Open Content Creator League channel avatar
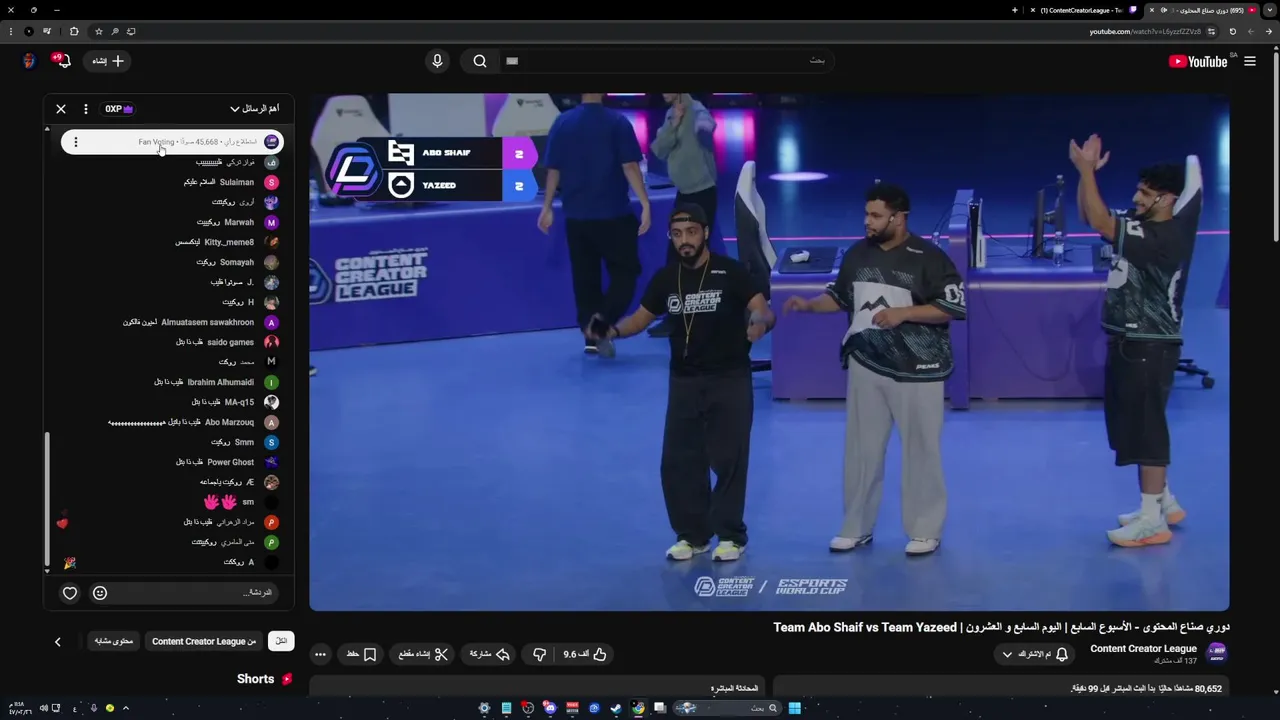Image resolution: width=1280 pixels, height=720 pixels. pyautogui.click(x=1217, y=654)
